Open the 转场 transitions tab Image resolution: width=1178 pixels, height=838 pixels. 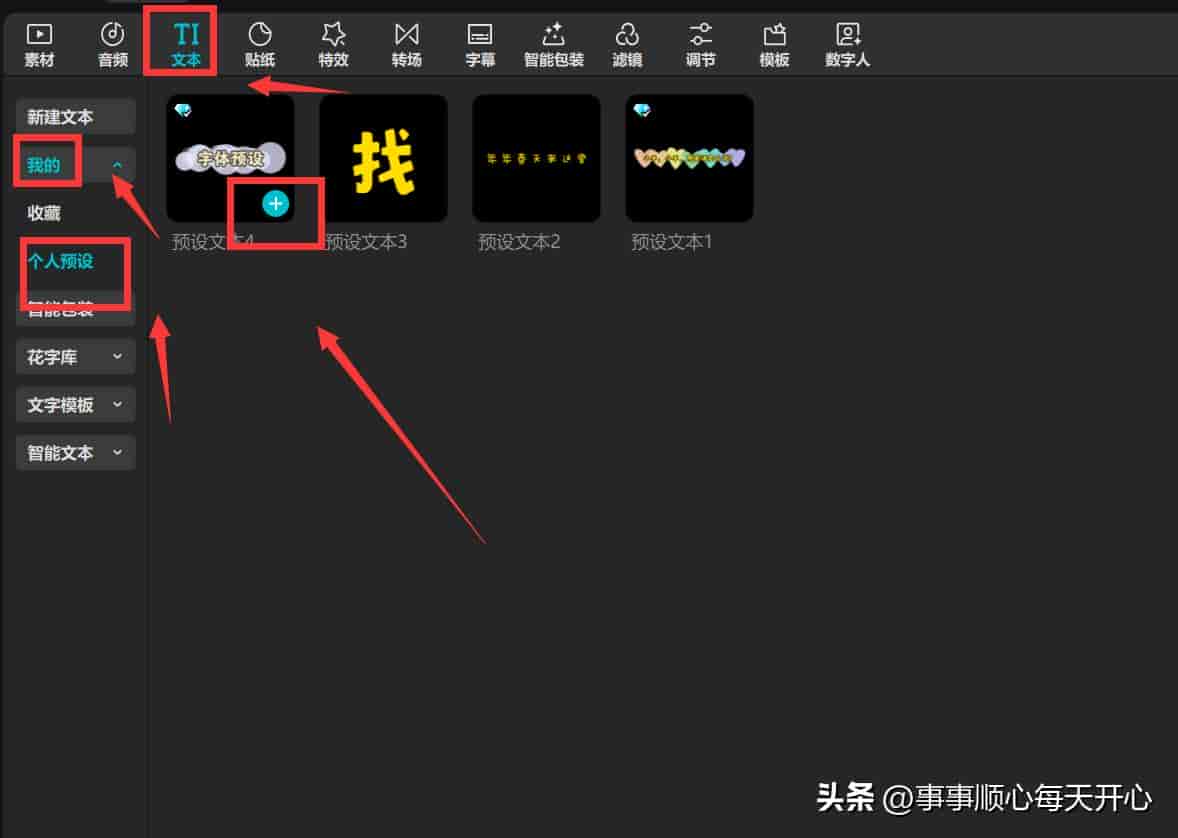click(x=406, y=45)
